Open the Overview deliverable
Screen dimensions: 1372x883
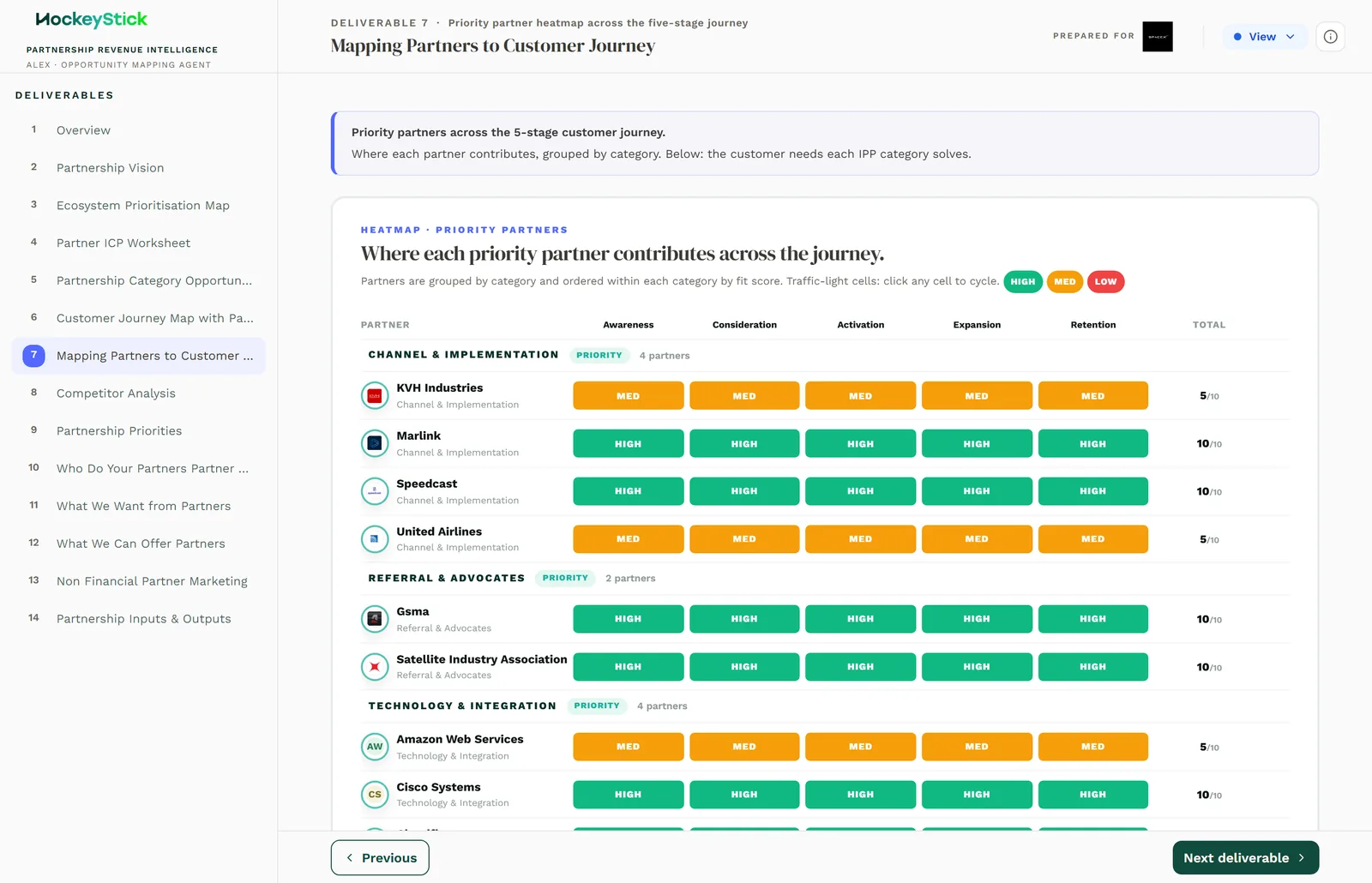pos(138,130)
